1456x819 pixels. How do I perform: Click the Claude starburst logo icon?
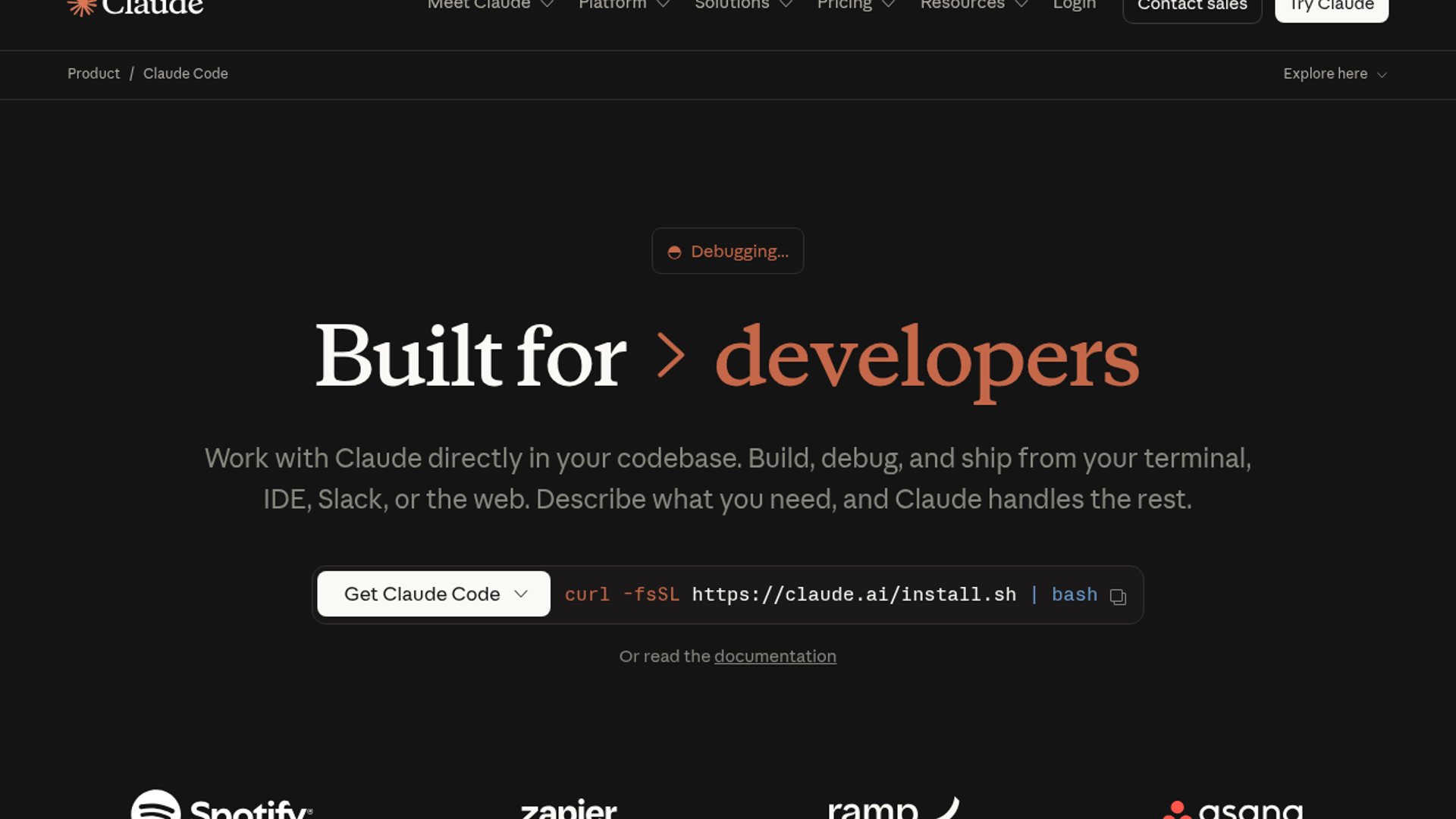[x=81, y=6]
